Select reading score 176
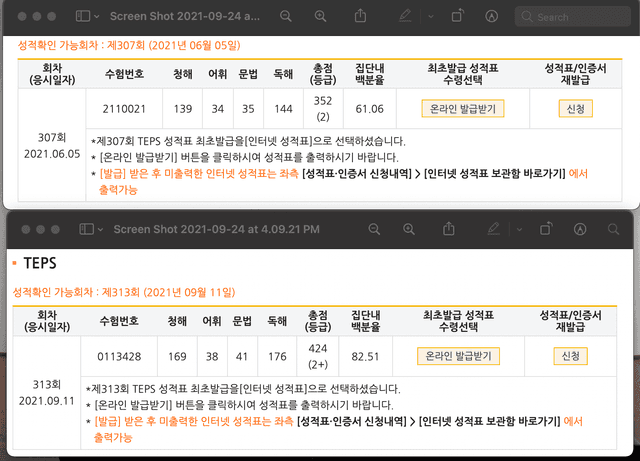Image resolution: width=640 pixels, height=461 pixels. (277, 356)
